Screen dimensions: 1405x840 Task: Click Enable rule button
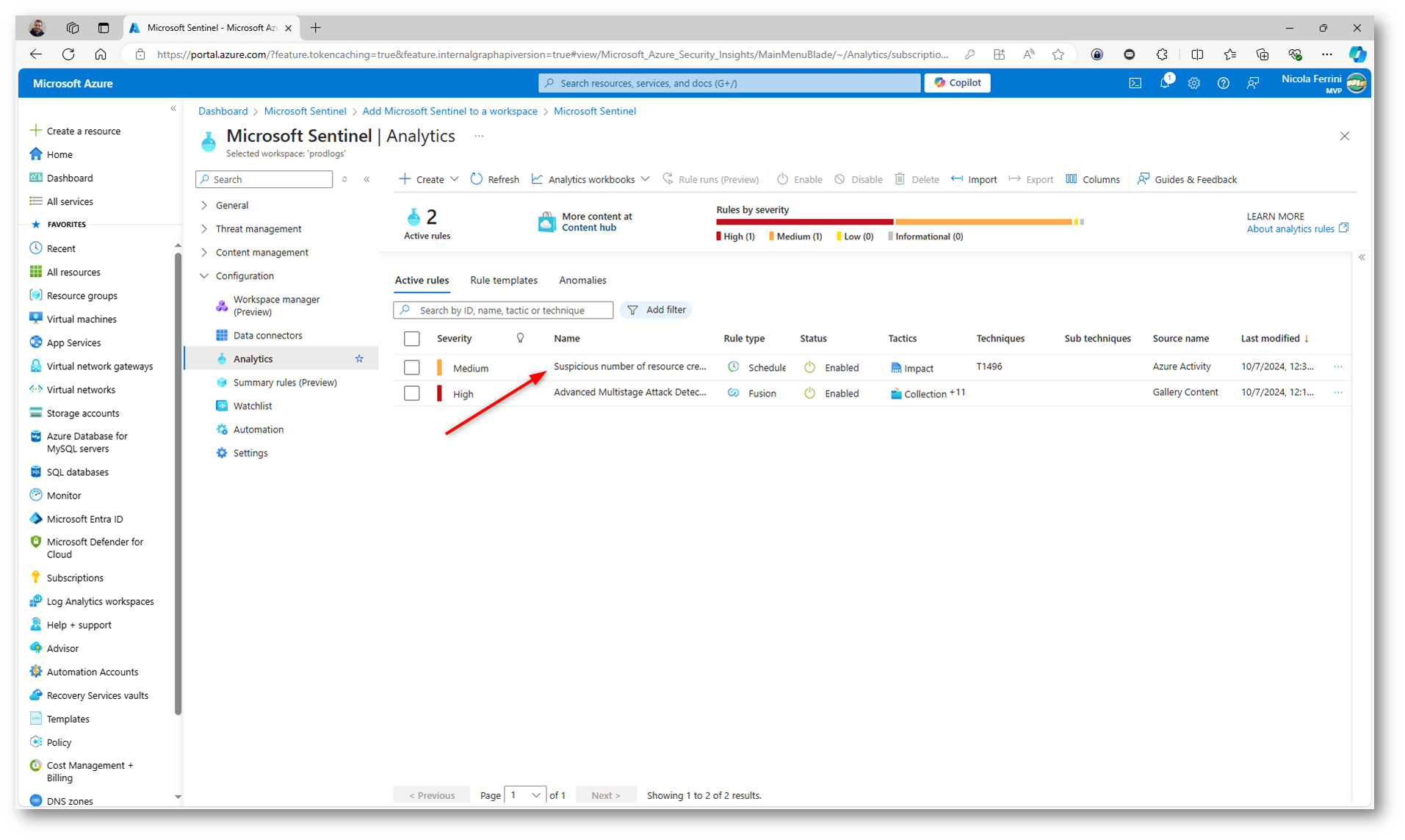click(799, 179)
